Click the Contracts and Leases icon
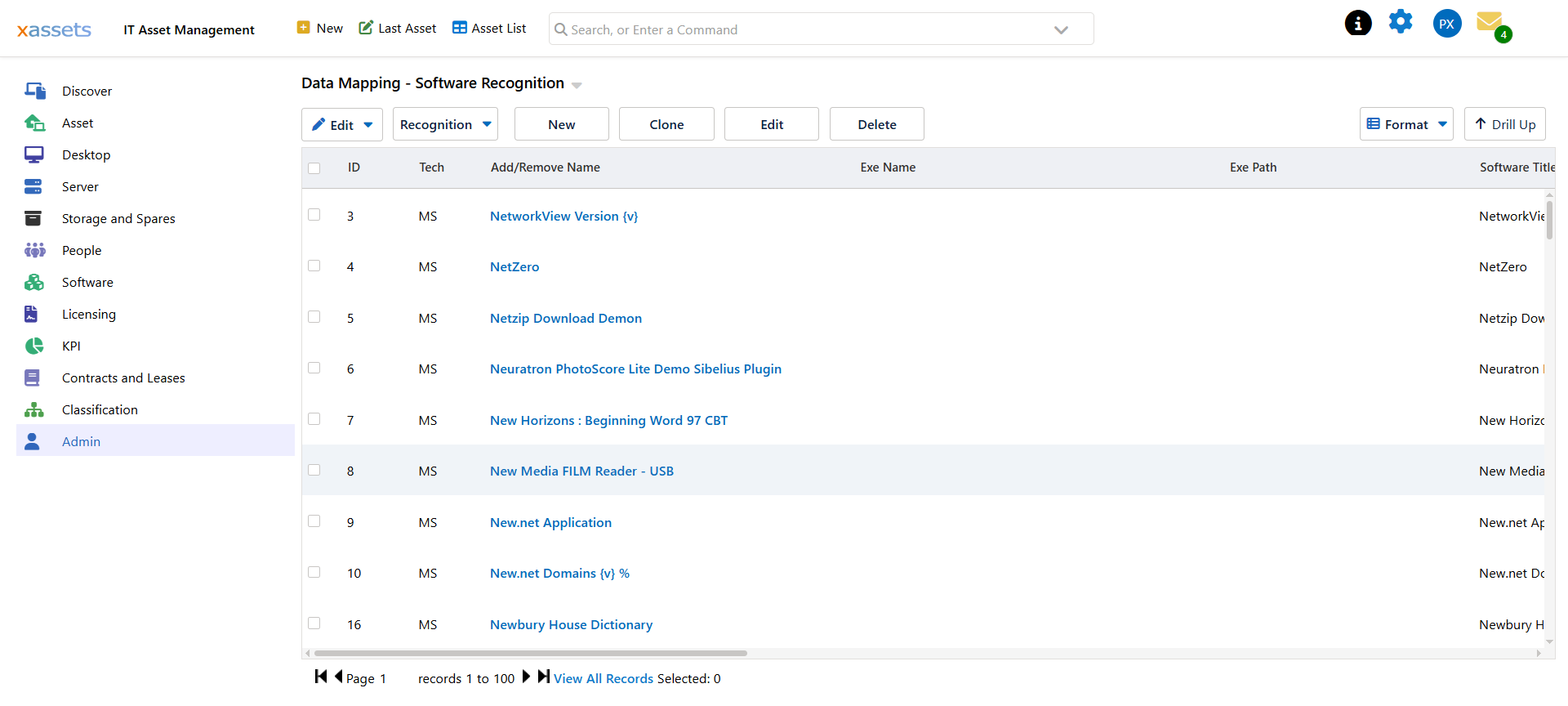This screenshot has width=1568, height=706. [32, 378]
